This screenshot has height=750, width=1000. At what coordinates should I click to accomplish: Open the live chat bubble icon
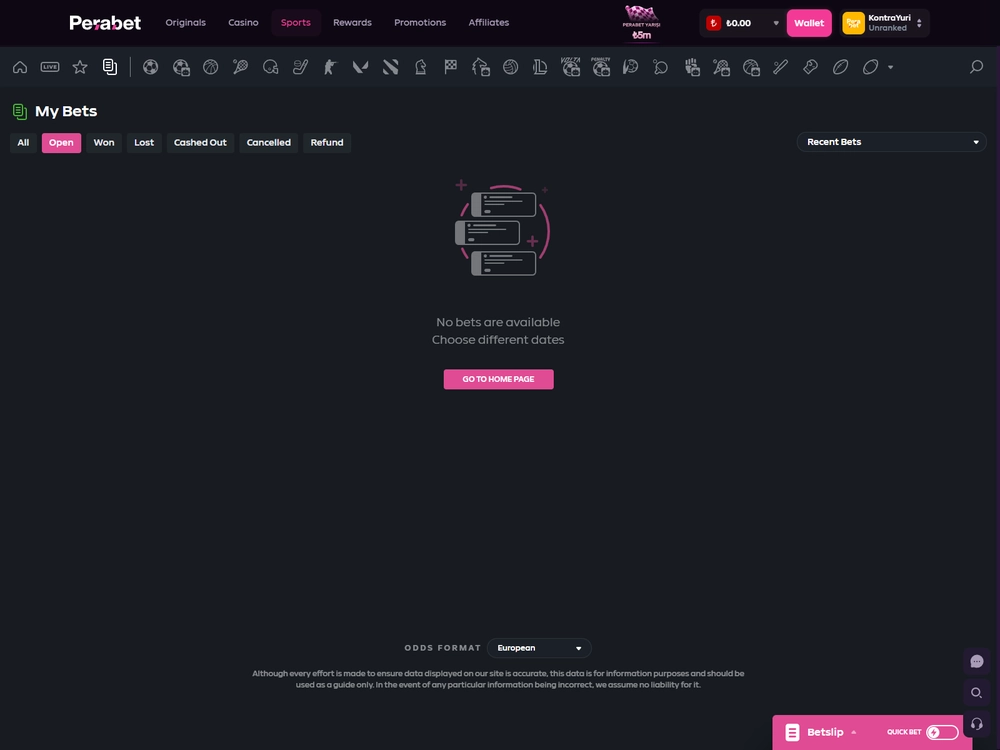point(976,661)
